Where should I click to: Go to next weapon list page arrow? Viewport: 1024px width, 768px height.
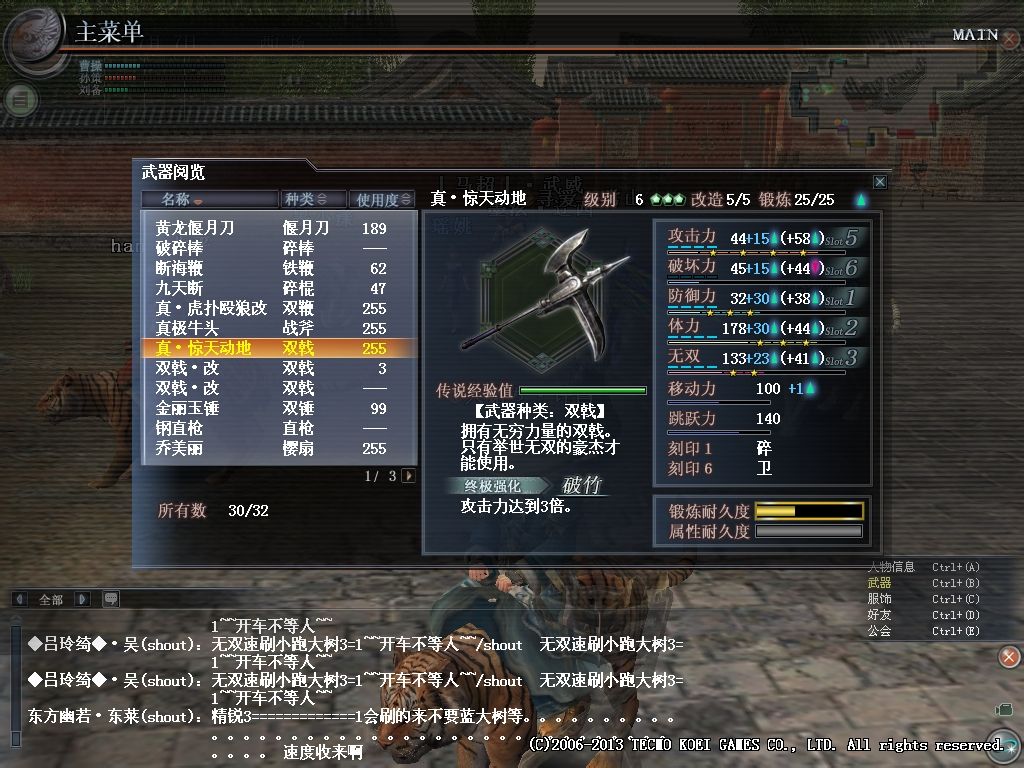point(409,475)
